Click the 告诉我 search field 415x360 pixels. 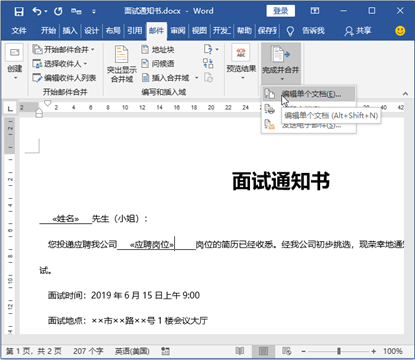pos(313,31)
